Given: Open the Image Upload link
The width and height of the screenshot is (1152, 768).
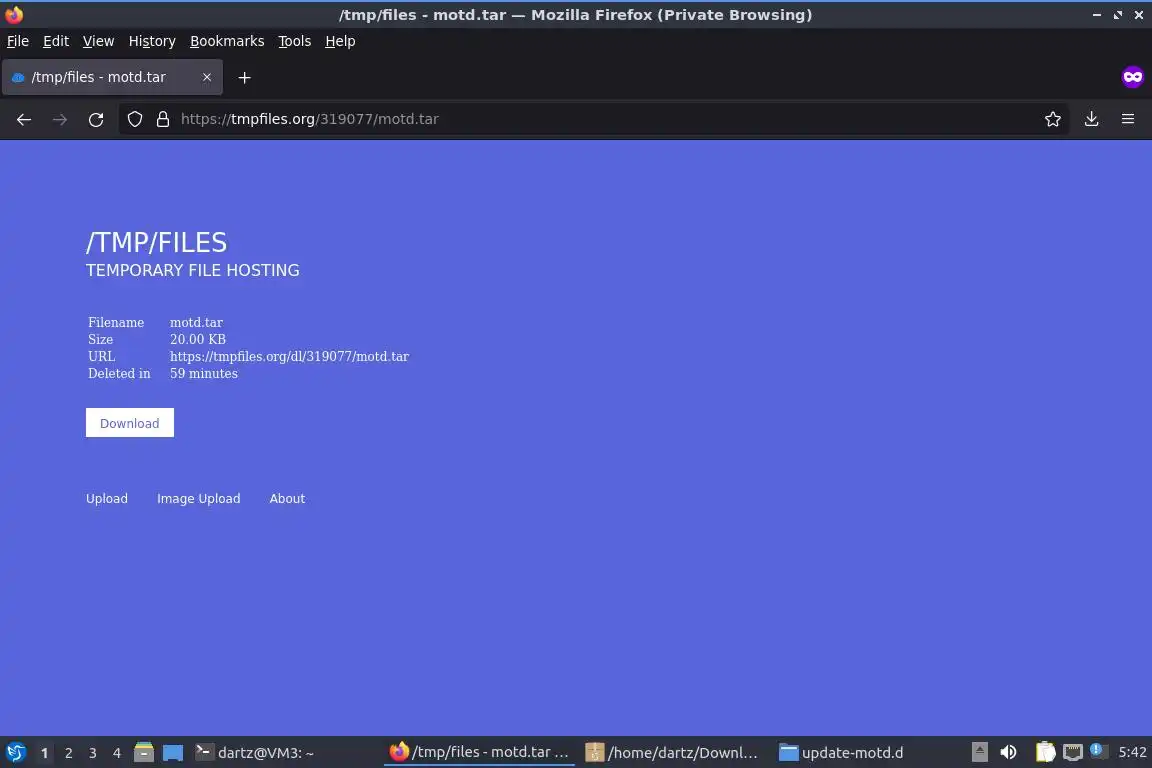Looking at the screenshot, I should 198,498.
